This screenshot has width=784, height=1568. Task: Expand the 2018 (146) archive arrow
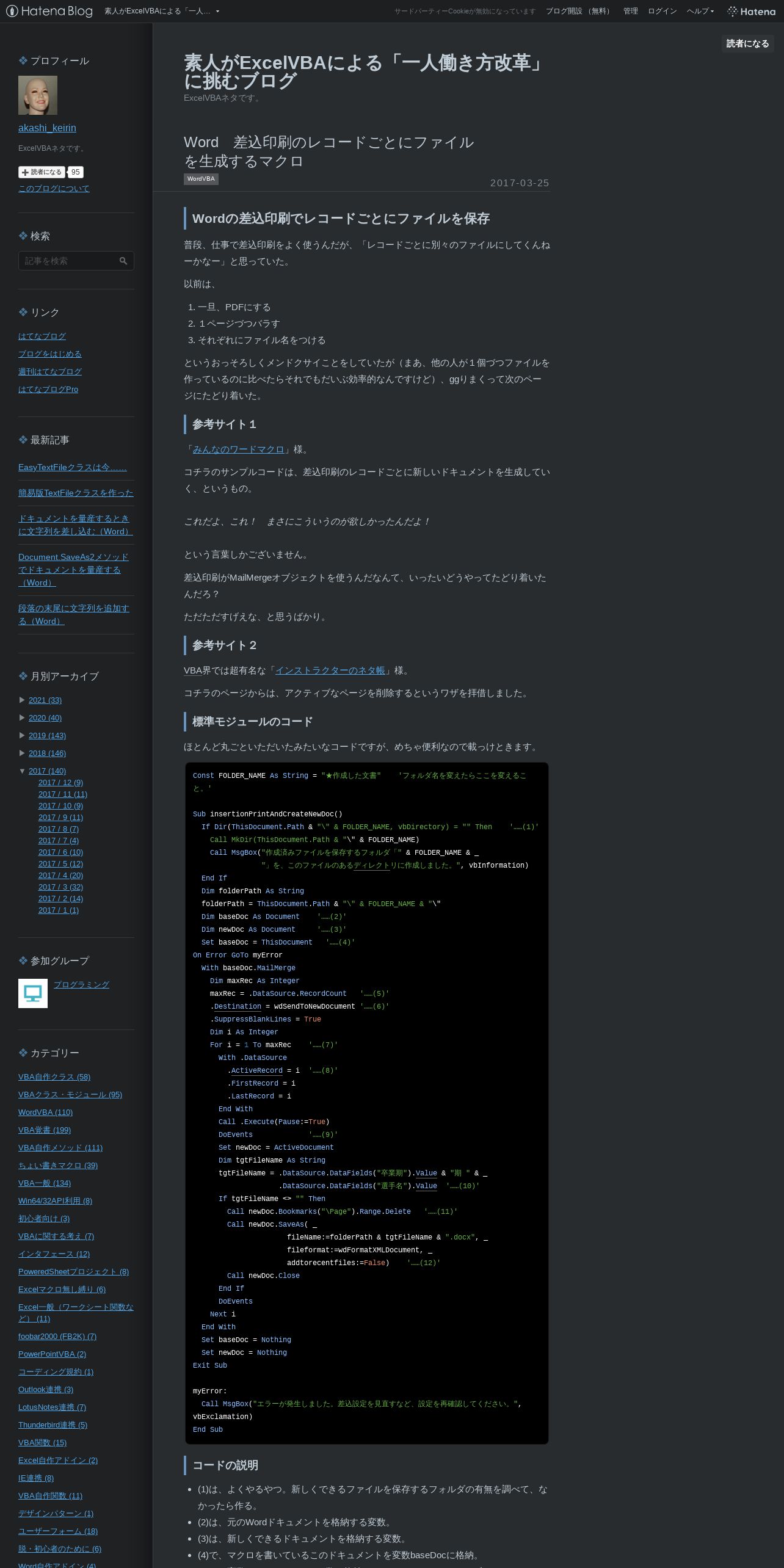[x=22, y=753]
